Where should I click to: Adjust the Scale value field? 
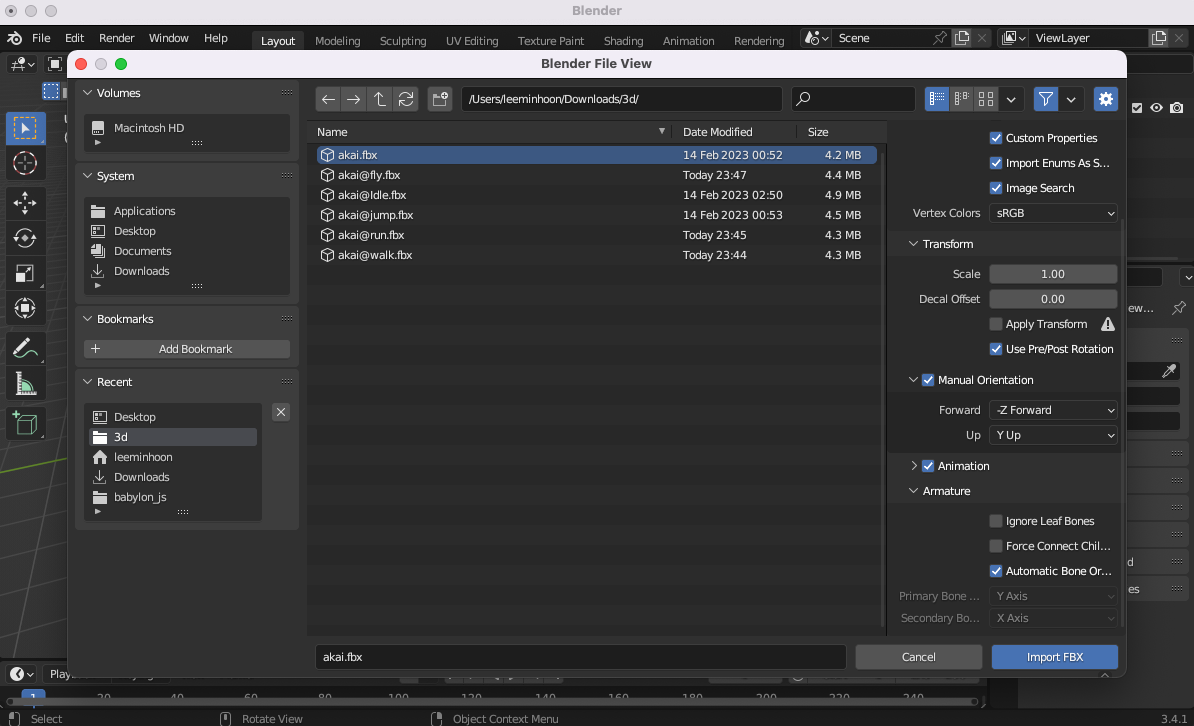point(1053,274)
